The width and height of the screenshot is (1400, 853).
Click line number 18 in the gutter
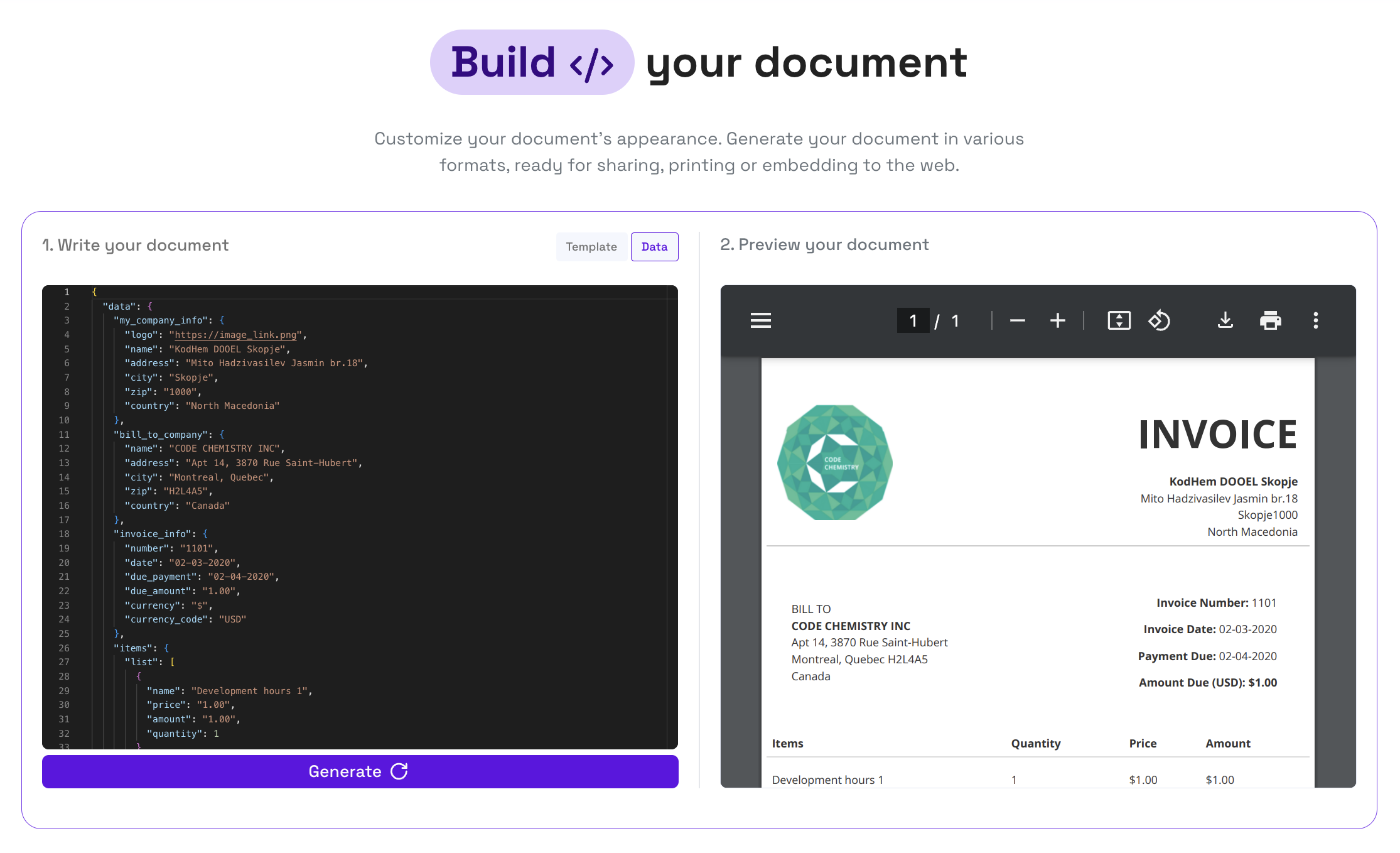point(64,534)
